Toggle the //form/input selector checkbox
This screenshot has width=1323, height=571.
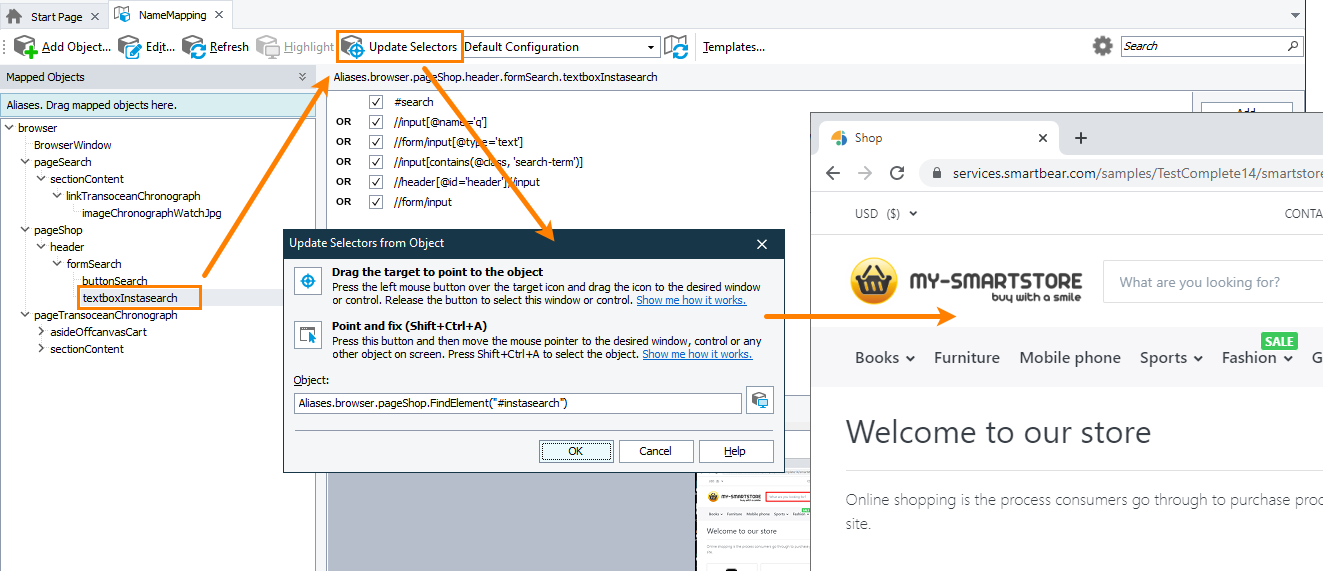tap(376, 202)
